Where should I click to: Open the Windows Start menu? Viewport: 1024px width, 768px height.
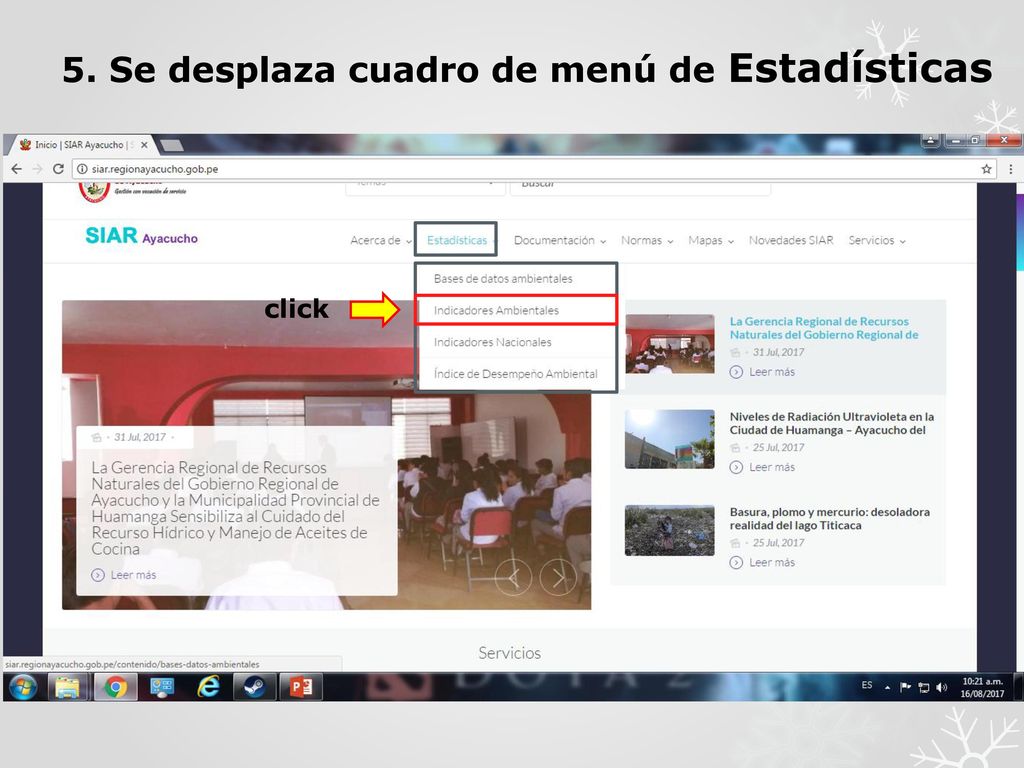tap(22, 687)
